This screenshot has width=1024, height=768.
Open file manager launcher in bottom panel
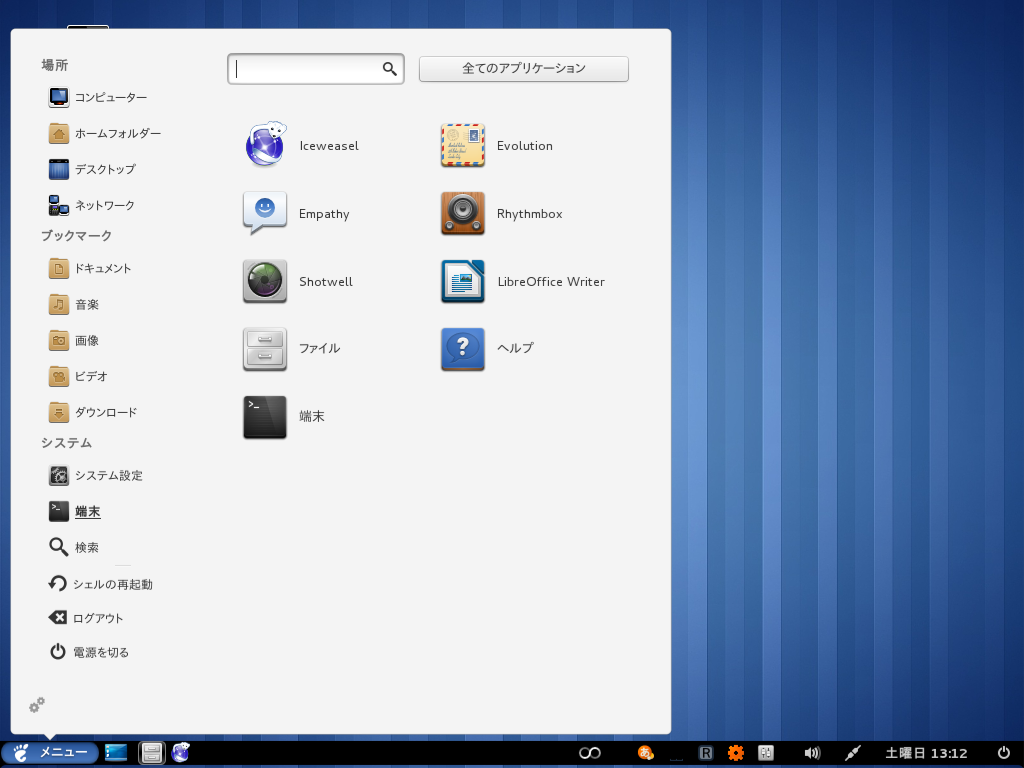pyautogui.click(x=152, y=753)
